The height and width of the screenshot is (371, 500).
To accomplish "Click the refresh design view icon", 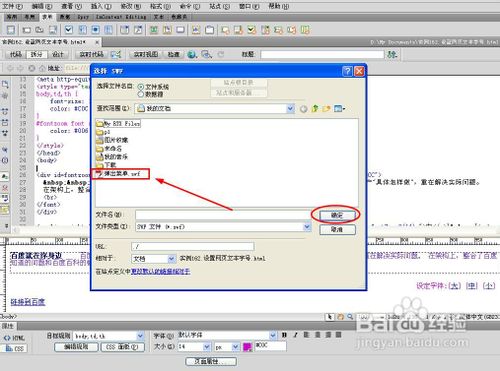I will click(x=221, y=54).
